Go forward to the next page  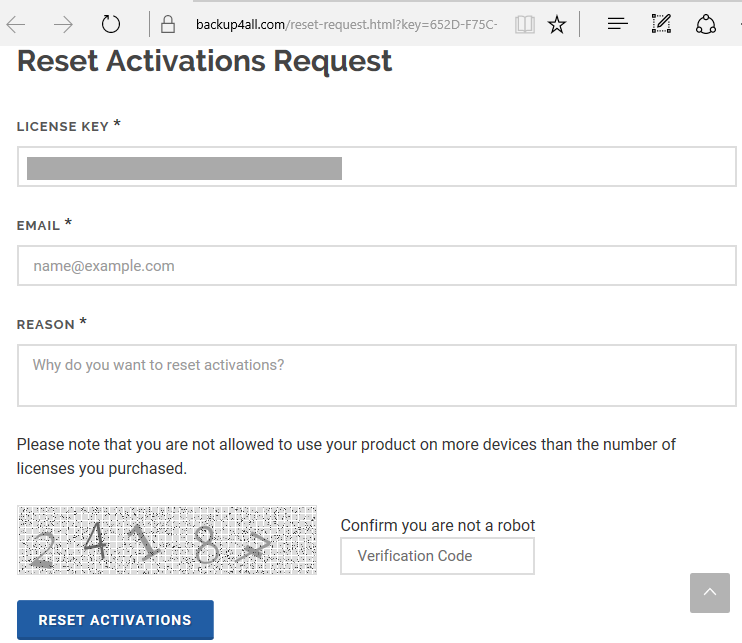(63, 24)
